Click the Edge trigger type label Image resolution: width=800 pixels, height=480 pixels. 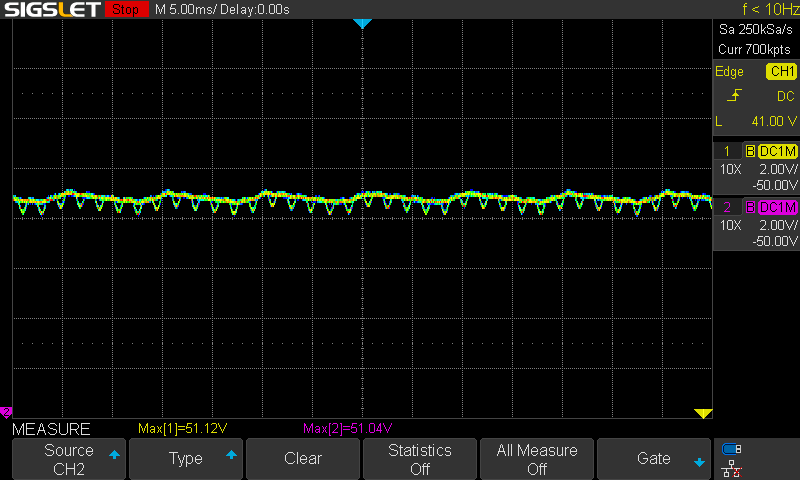730,72
